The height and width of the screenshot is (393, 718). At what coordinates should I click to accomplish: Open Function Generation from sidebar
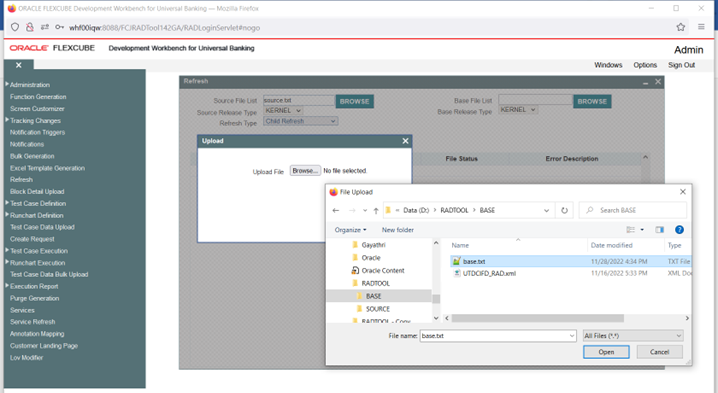click(38, 97)
